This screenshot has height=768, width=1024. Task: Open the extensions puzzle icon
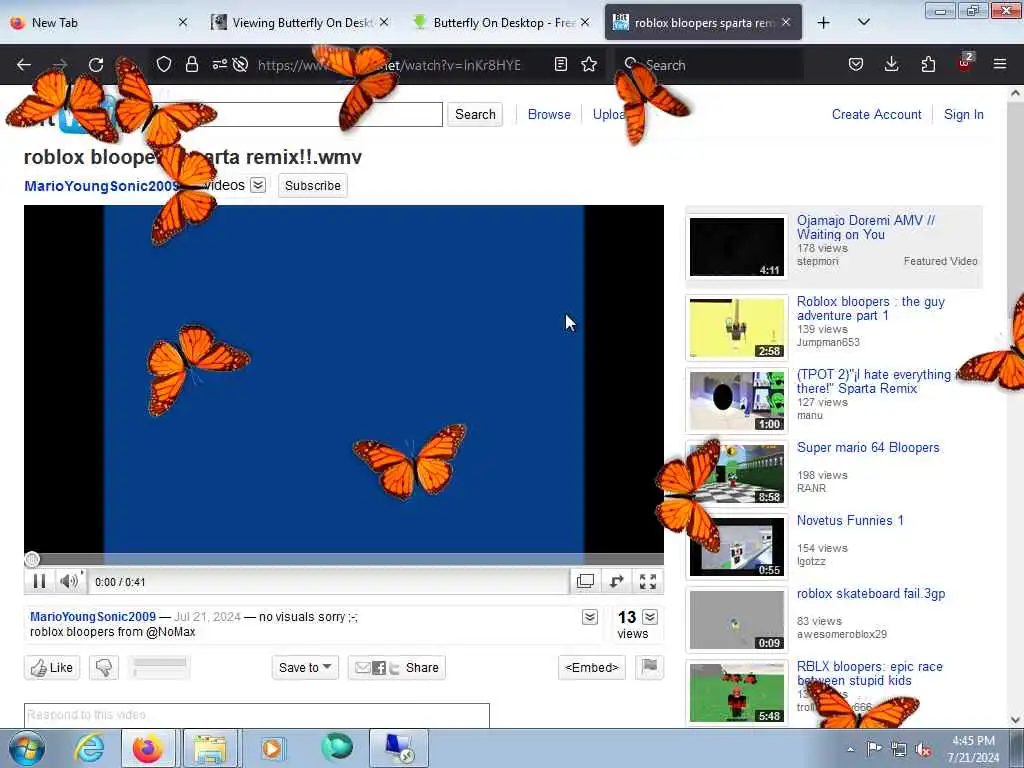(928, 64)
